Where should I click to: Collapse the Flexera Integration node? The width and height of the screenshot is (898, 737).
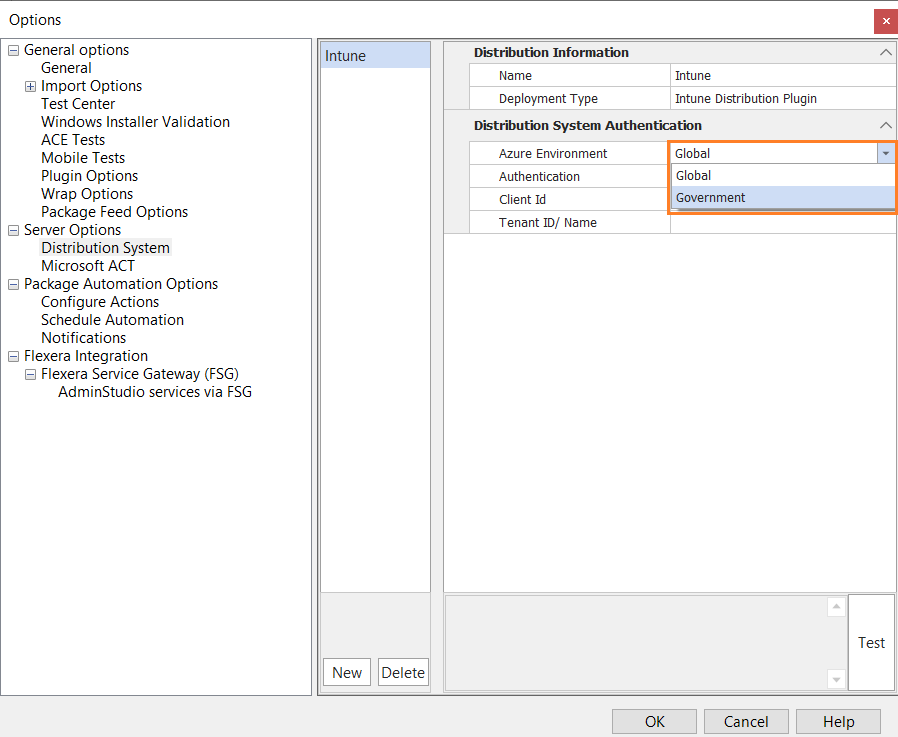coord(13,356)
